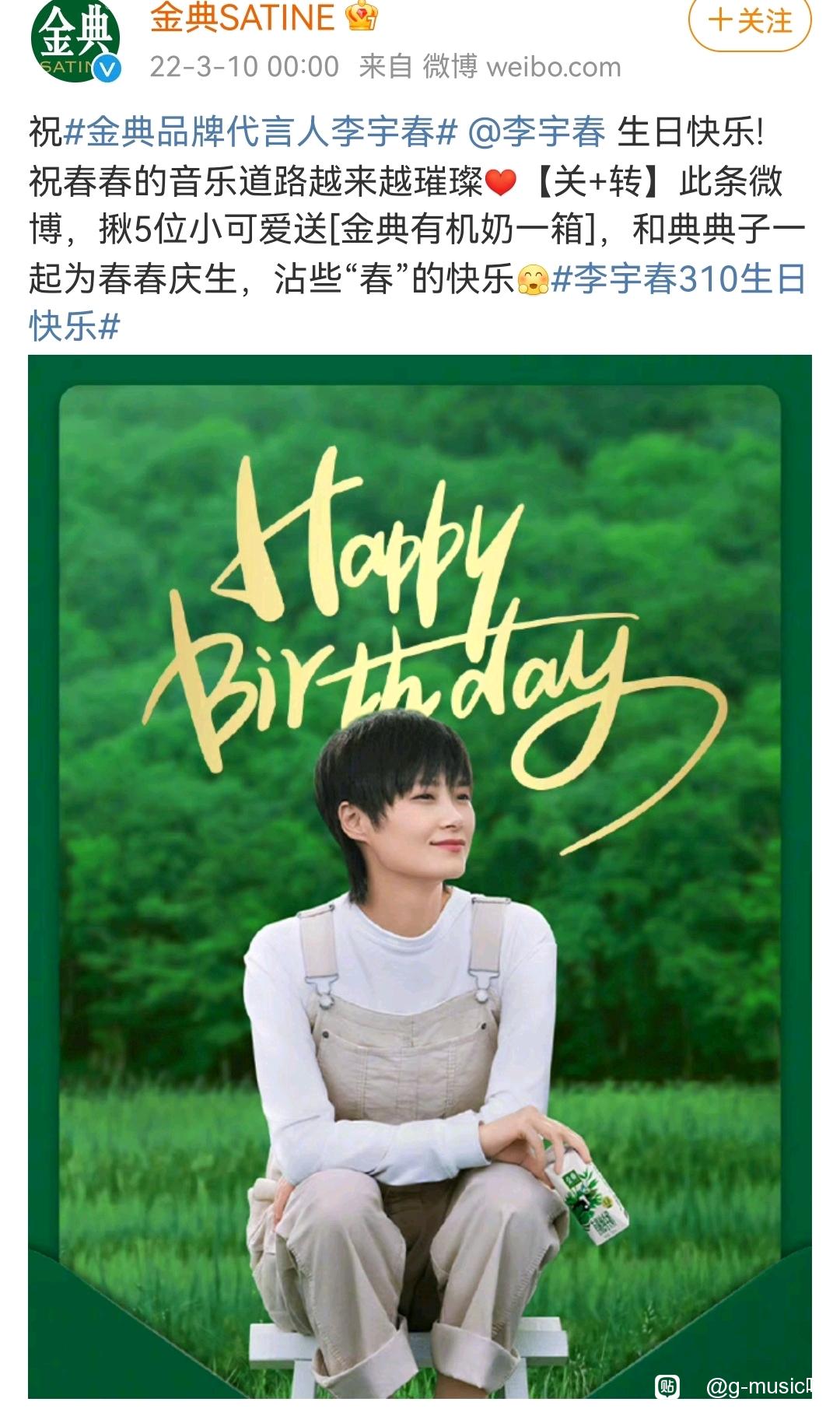Open hashtag #金典品牌代言人李宇春#

pos(260,132)
